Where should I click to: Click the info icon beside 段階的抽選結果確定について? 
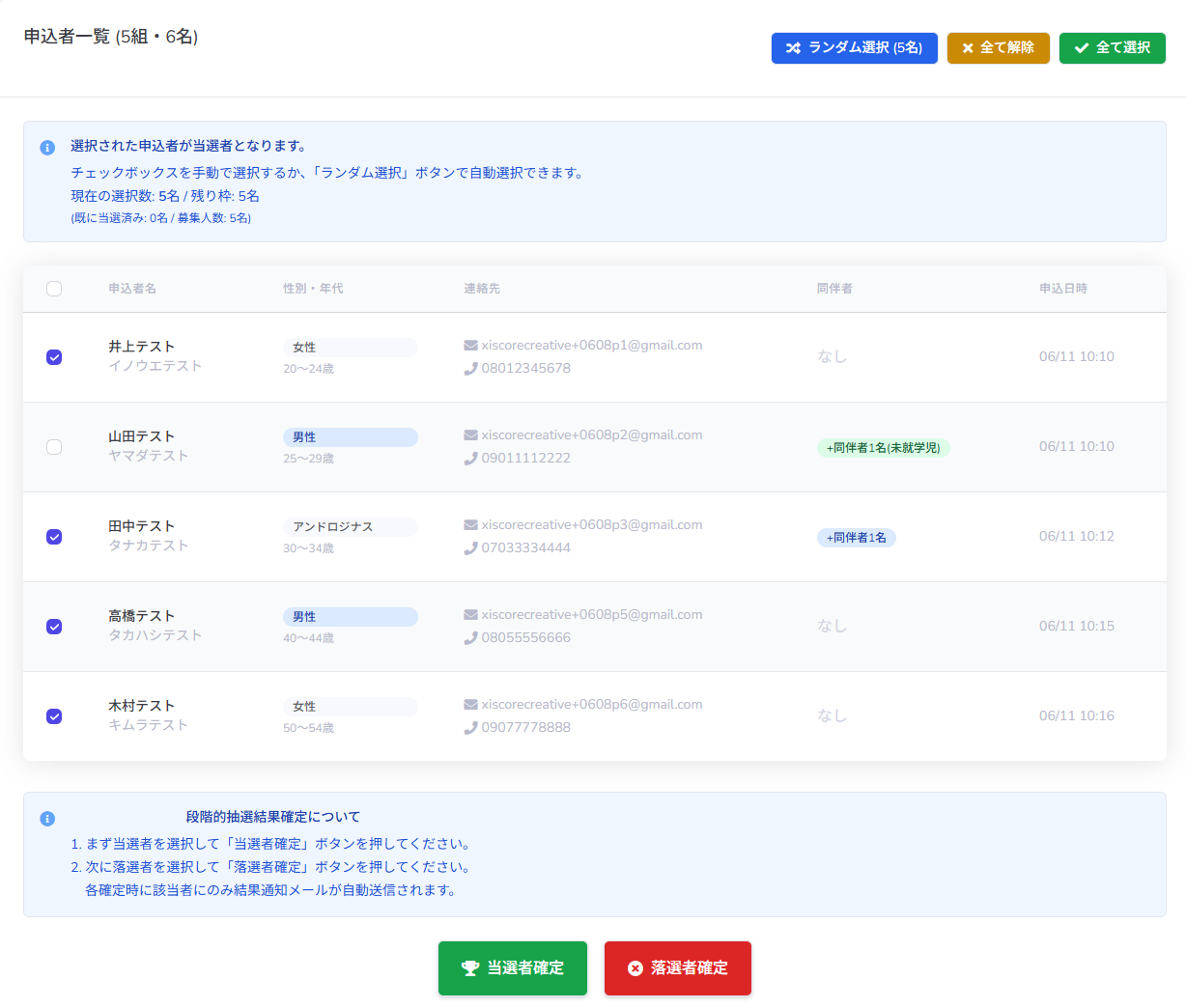click(47, 819)
